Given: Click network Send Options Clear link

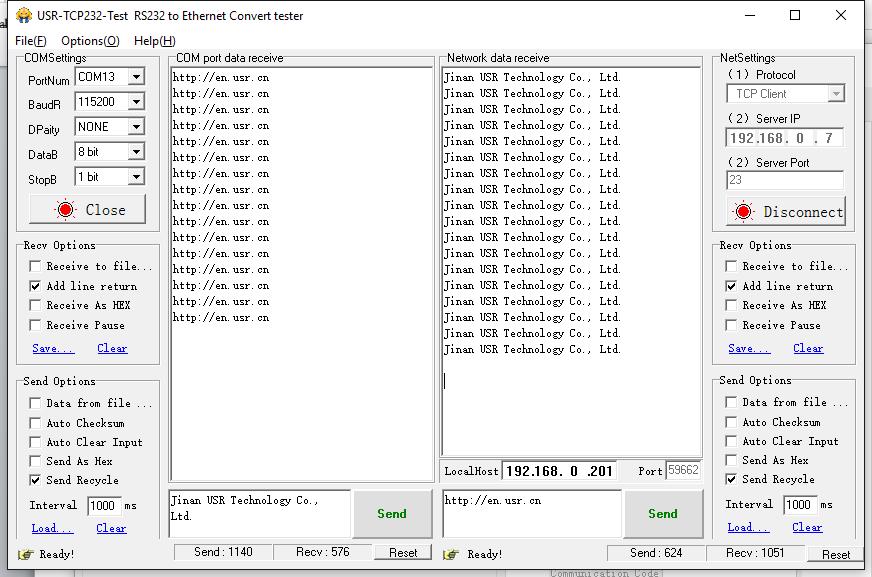Looking at the screenshot, I should (807, 527).
